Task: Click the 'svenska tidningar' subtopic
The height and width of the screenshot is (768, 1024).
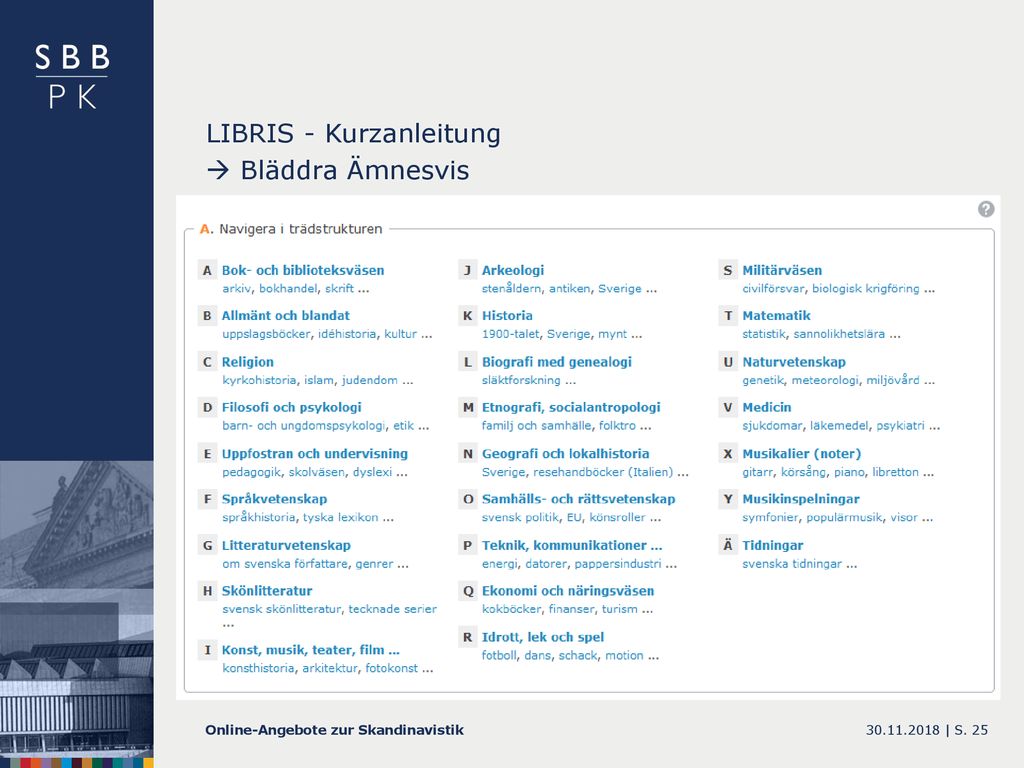Action: 792,564
